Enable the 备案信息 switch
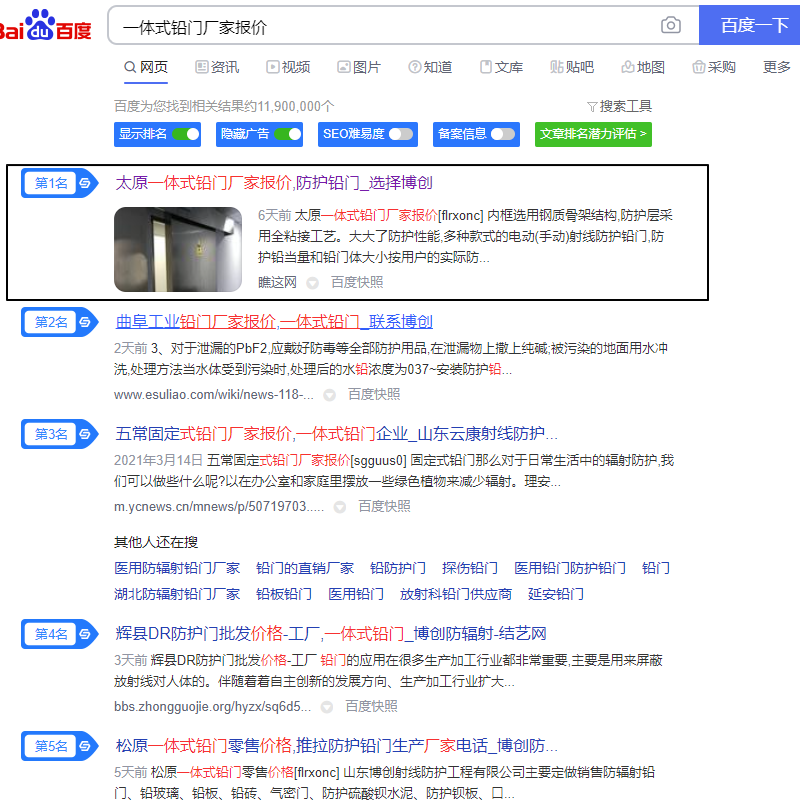 [x=503, y=134]
